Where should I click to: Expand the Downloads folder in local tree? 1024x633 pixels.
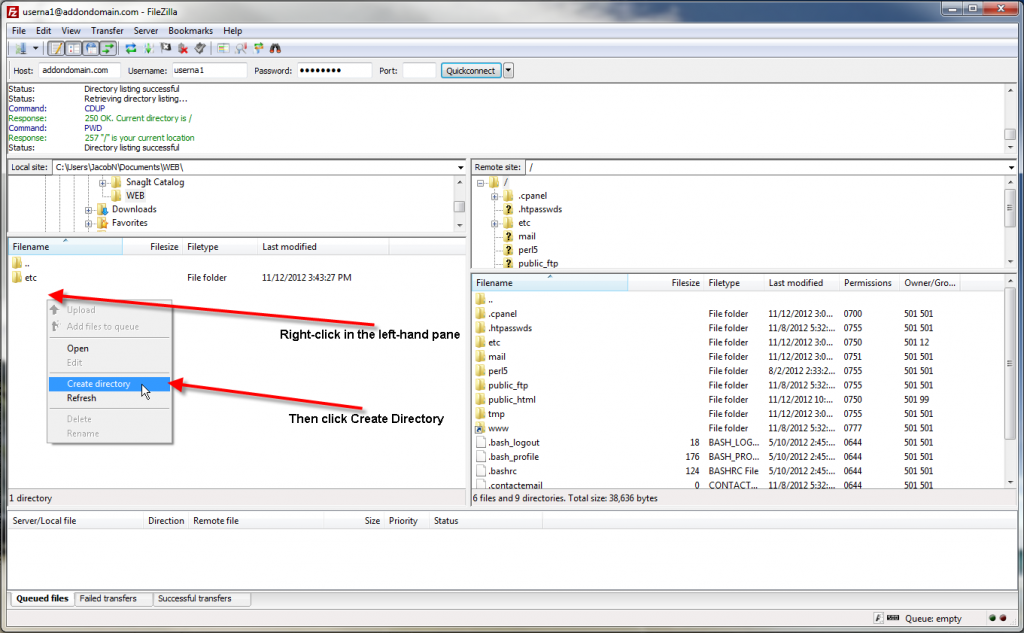tap(89, 210)
